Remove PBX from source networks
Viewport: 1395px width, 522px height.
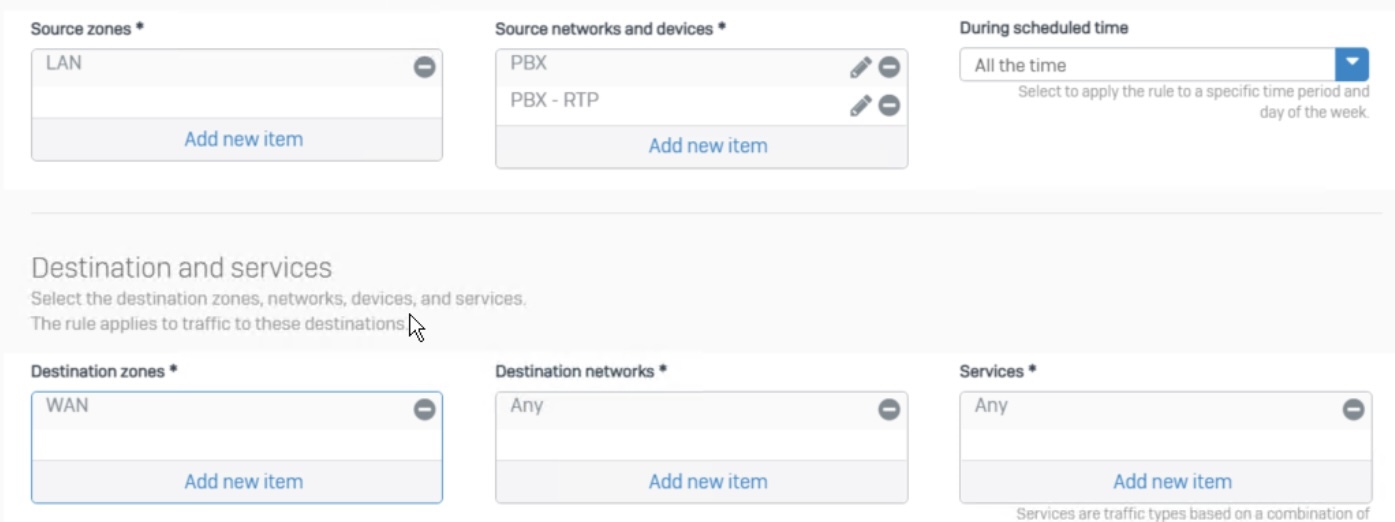pos(889,67)
